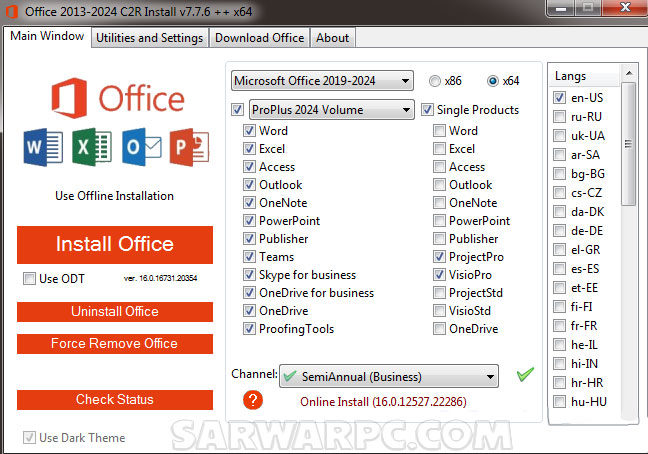
Task: Click Online Install (16.0.12527.22286) text
Action: [383, 402]
